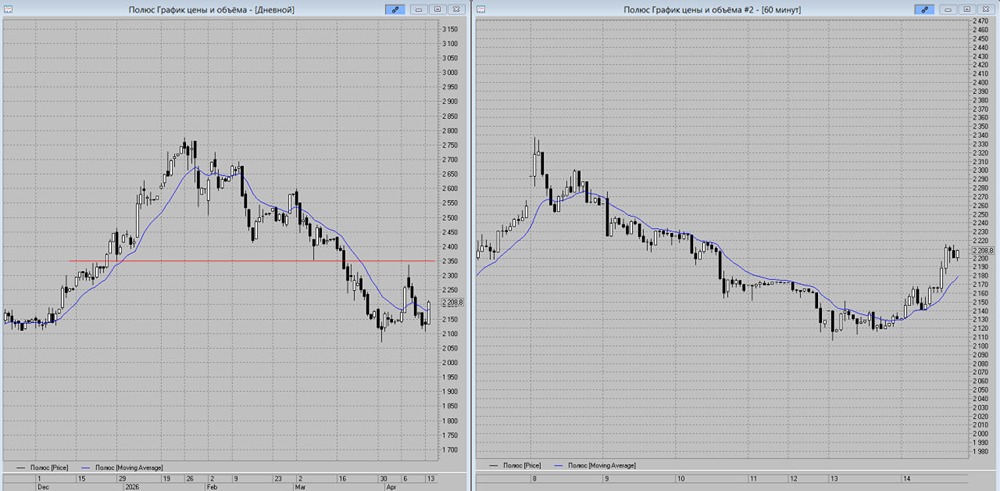Image resolution: width=1000 pixels, height=491 pixels.
Task: Click the Mar month label on the daily time axis
Action: point(300,486)
